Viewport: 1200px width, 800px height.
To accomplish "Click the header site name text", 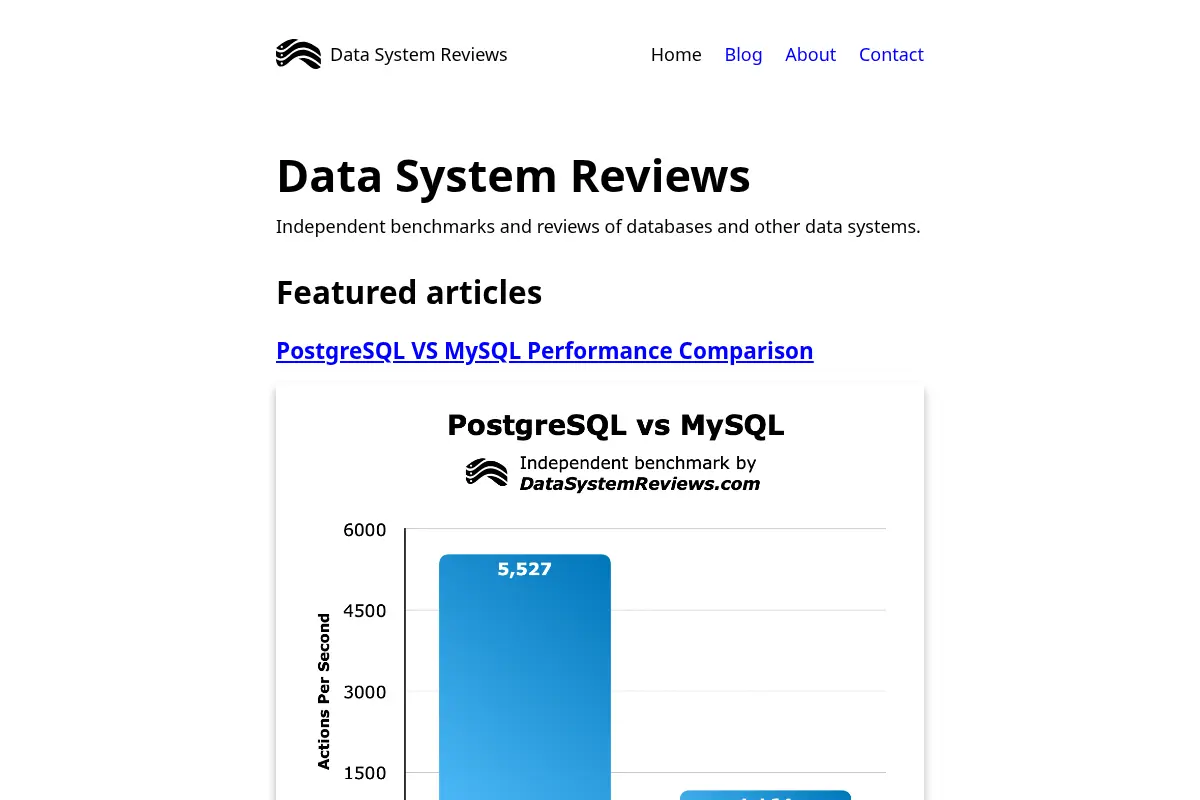I will (419, 55).
